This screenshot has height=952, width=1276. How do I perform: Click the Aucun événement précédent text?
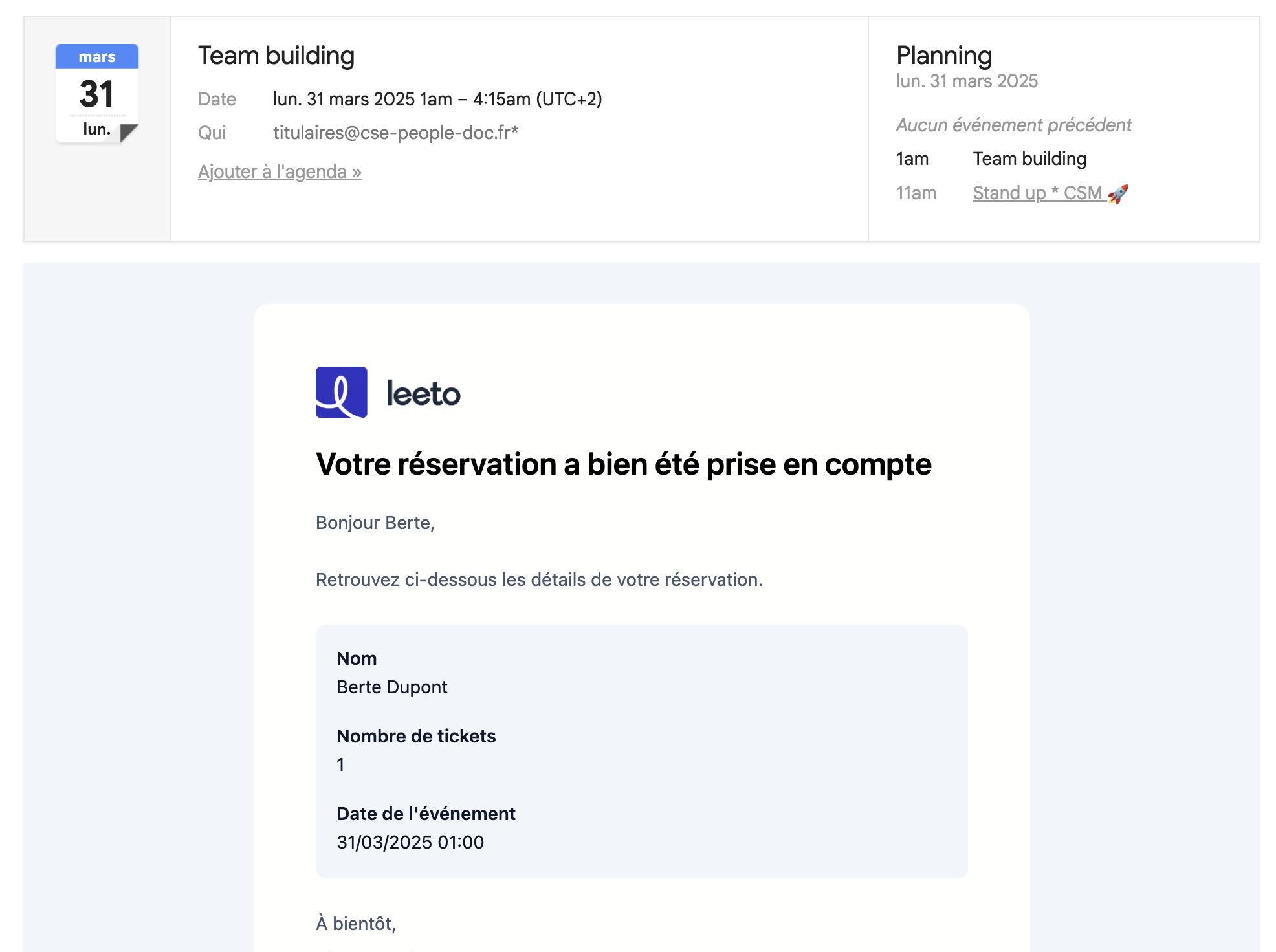tap(1013, 125)
